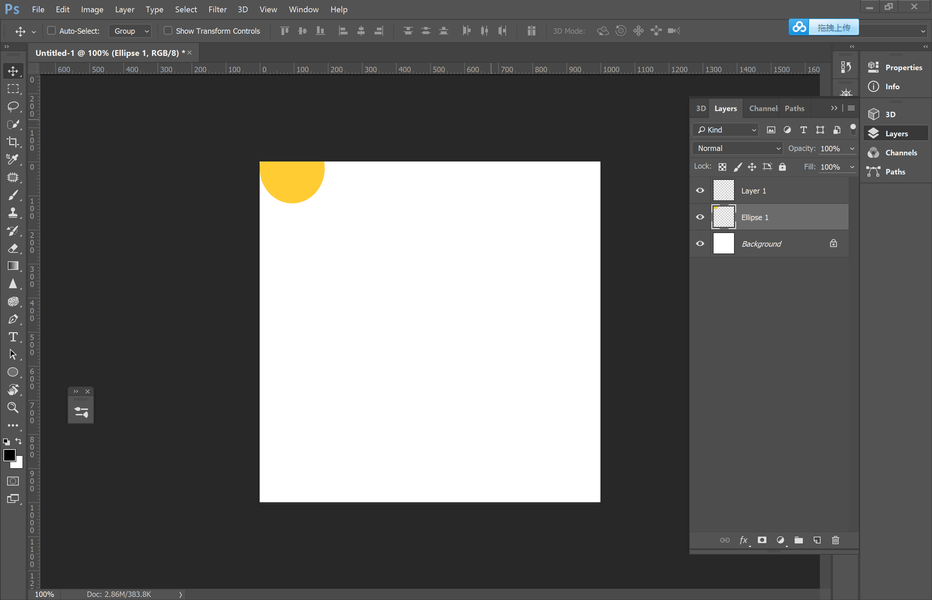Create new fill or adjustment layer
Viewport: 932px width, 600px height.
pos(780,540)
